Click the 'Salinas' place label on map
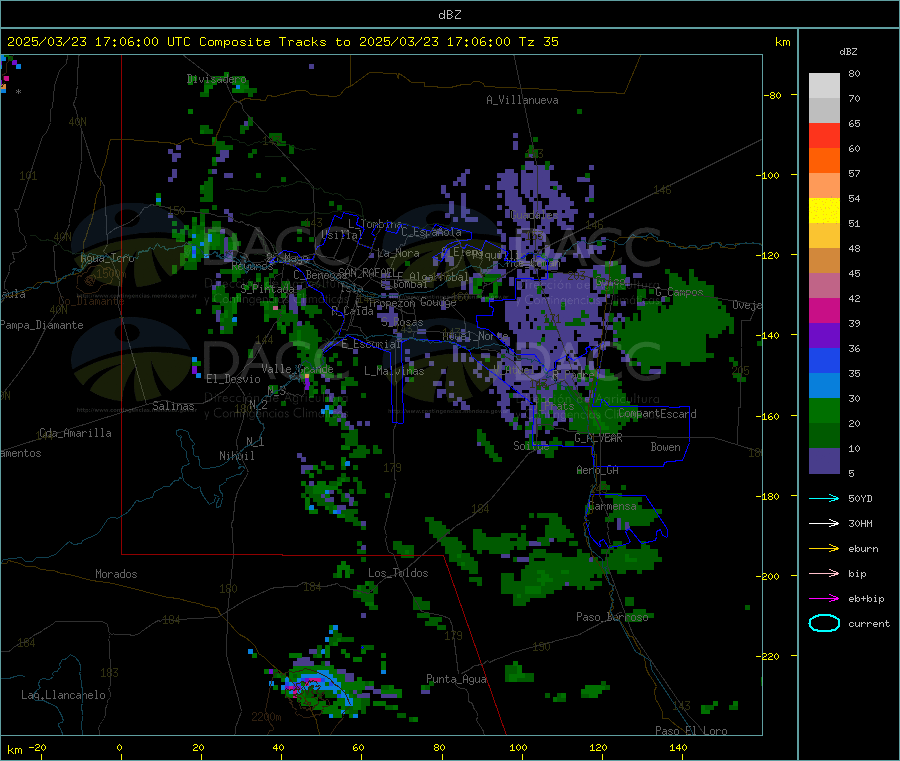Image resolution: width=900 pixels, height=761 pixels. coord(173,406)
